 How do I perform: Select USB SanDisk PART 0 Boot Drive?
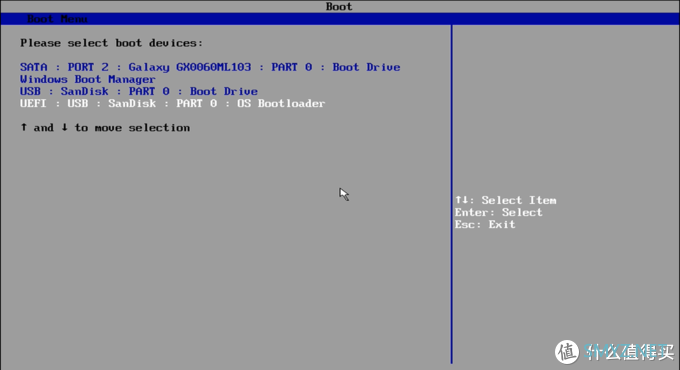click(x=139, y=92)
